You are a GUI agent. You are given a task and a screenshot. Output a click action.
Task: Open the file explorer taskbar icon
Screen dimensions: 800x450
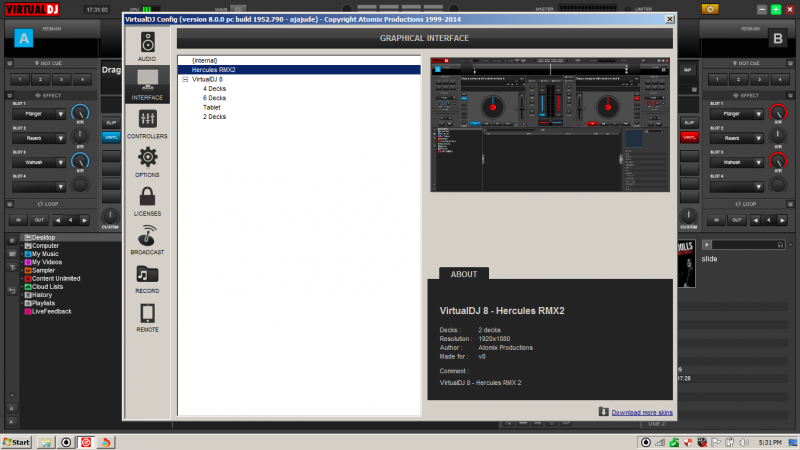pos(46,442)
